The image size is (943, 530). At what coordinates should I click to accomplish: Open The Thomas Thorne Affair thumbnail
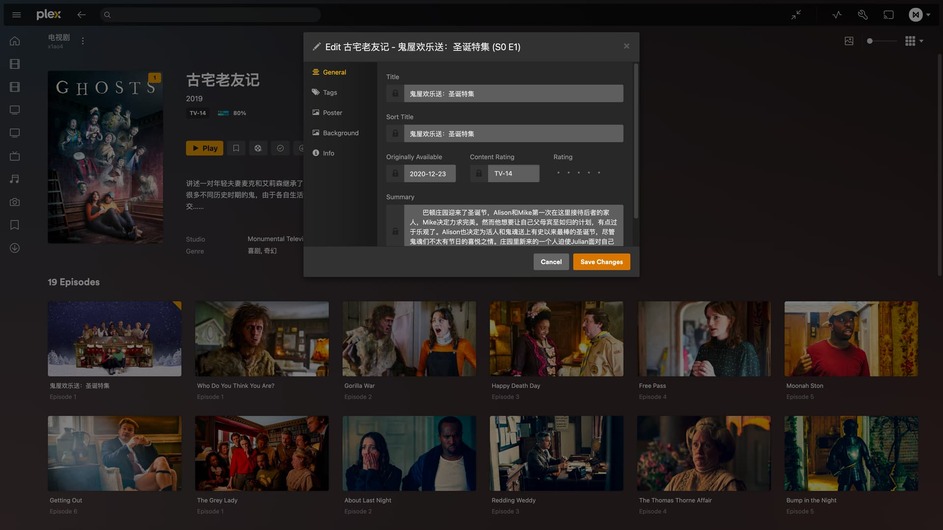pyautogui.click(x=704, y=453)
